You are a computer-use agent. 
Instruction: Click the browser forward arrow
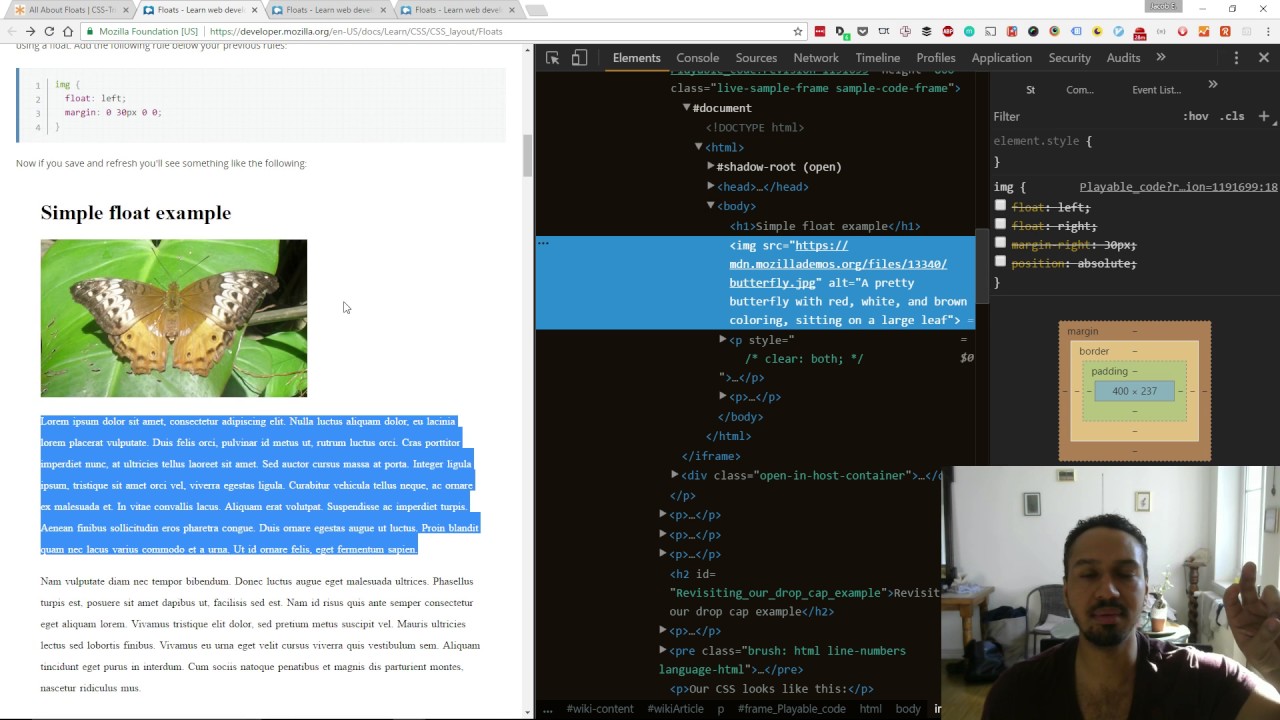(30, 31)
